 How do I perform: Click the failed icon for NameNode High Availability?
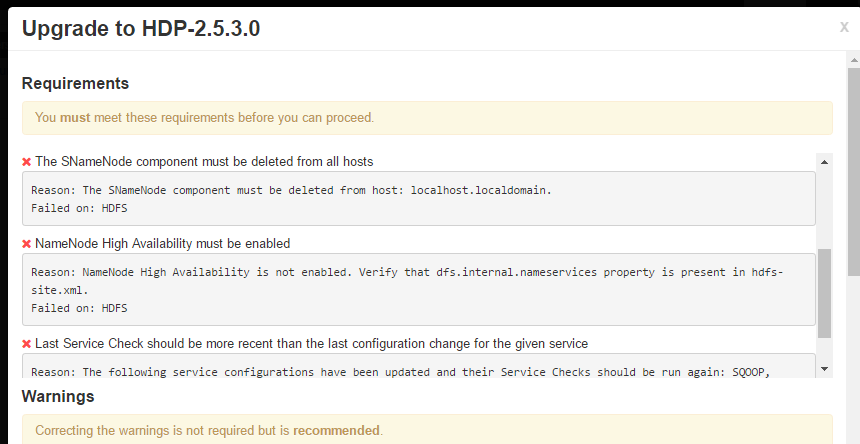click(x=27, y=244)
